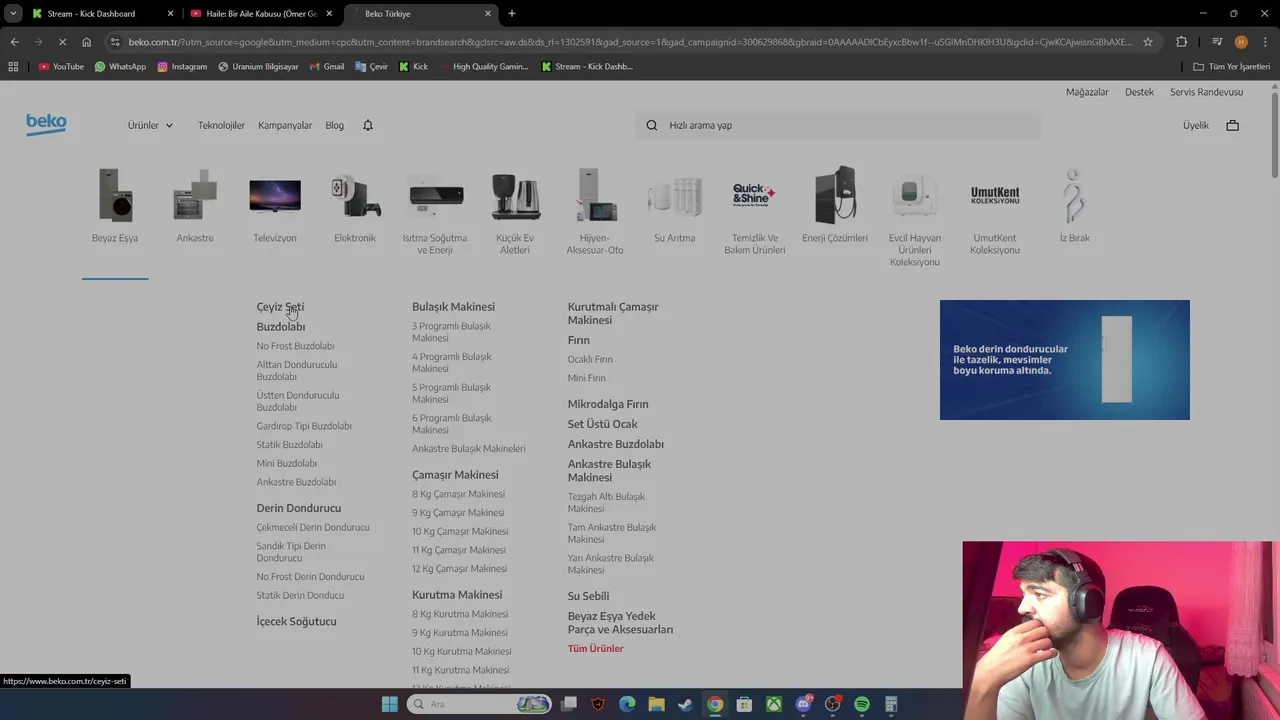Open the Blog menu item
1280x720 pixels.
[334, 125]
